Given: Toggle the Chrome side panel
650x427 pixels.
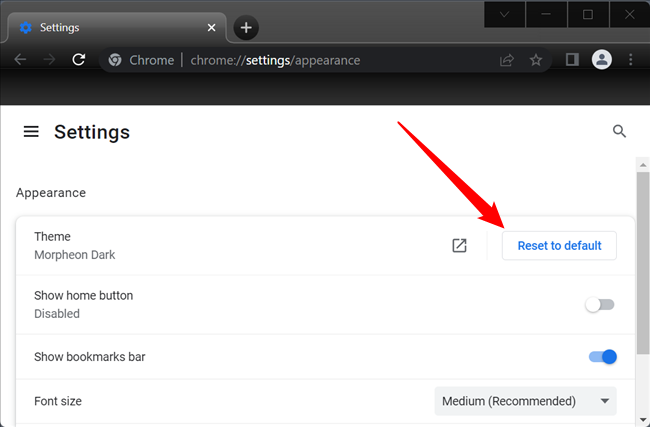Looking at the screenshot, I should click(572, 60).
